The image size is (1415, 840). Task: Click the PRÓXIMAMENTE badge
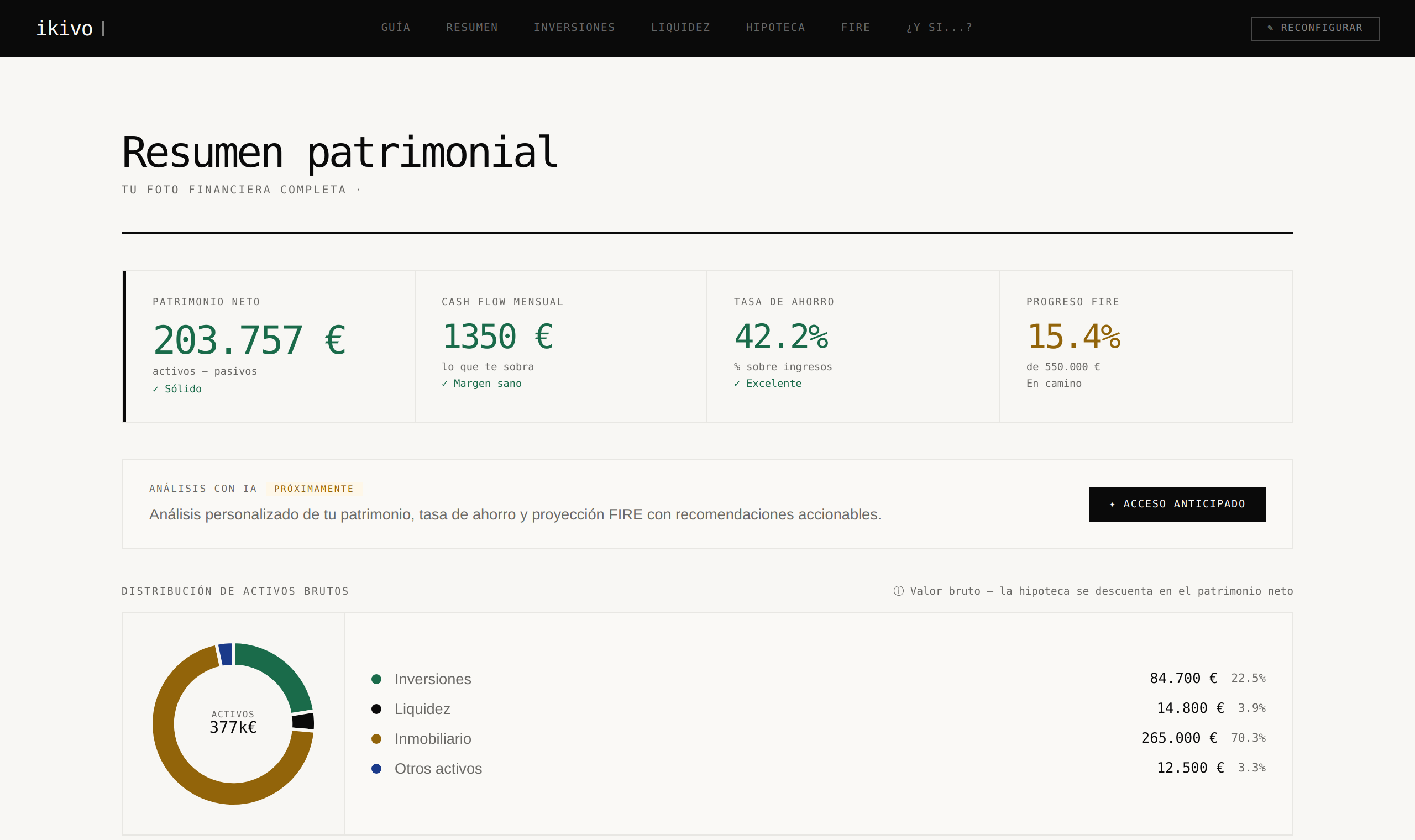313,489
